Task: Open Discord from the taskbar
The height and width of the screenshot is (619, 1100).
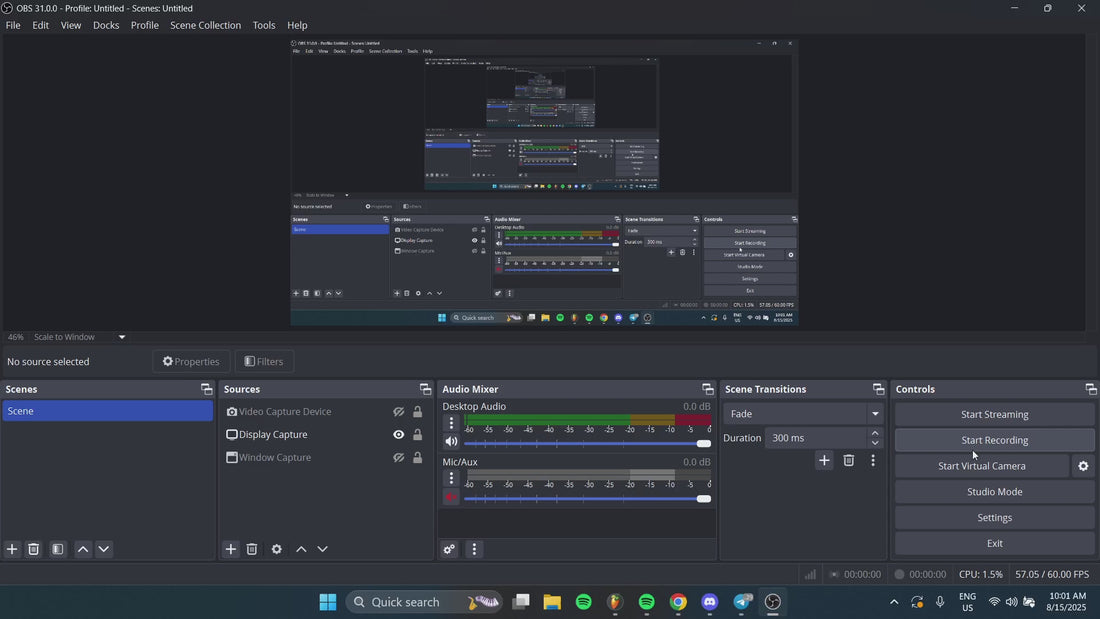Action: click(x=709, y=602)
